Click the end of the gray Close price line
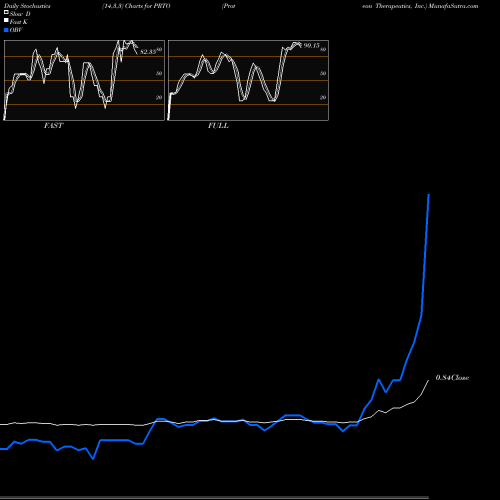Image resolution: width=500 pixels, height=500 pixels. coord(428,380)
